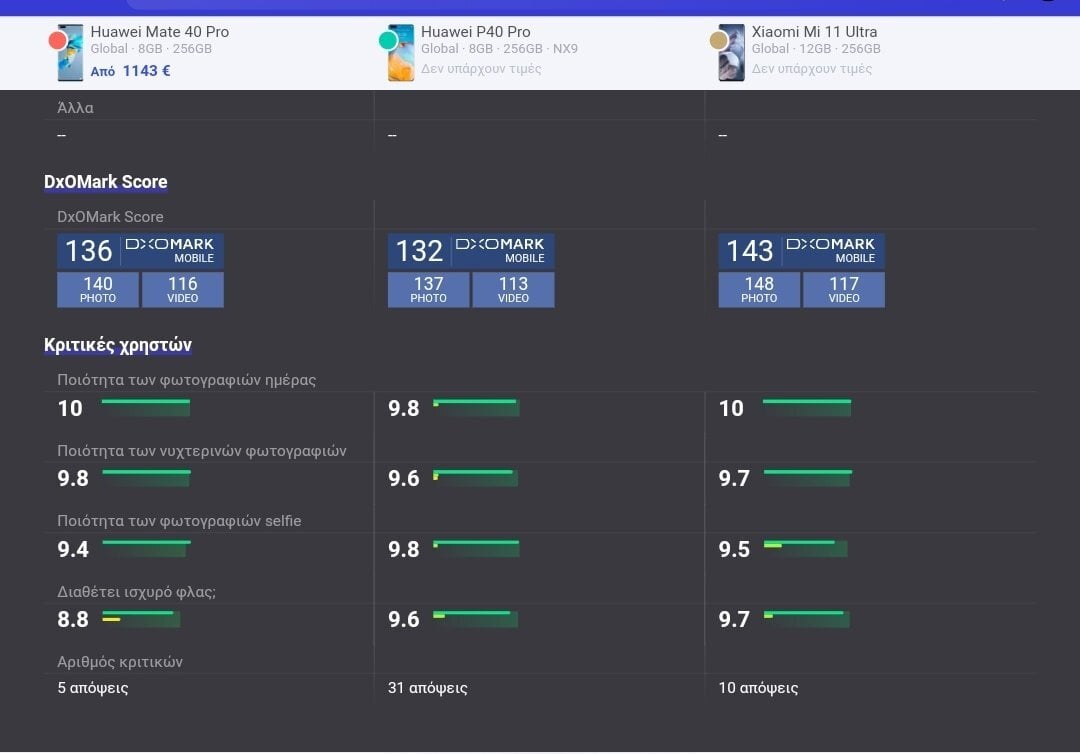Click the 116 VIDEO score tile
Viewport: 1080px width, 754px height.
[183, 289]
